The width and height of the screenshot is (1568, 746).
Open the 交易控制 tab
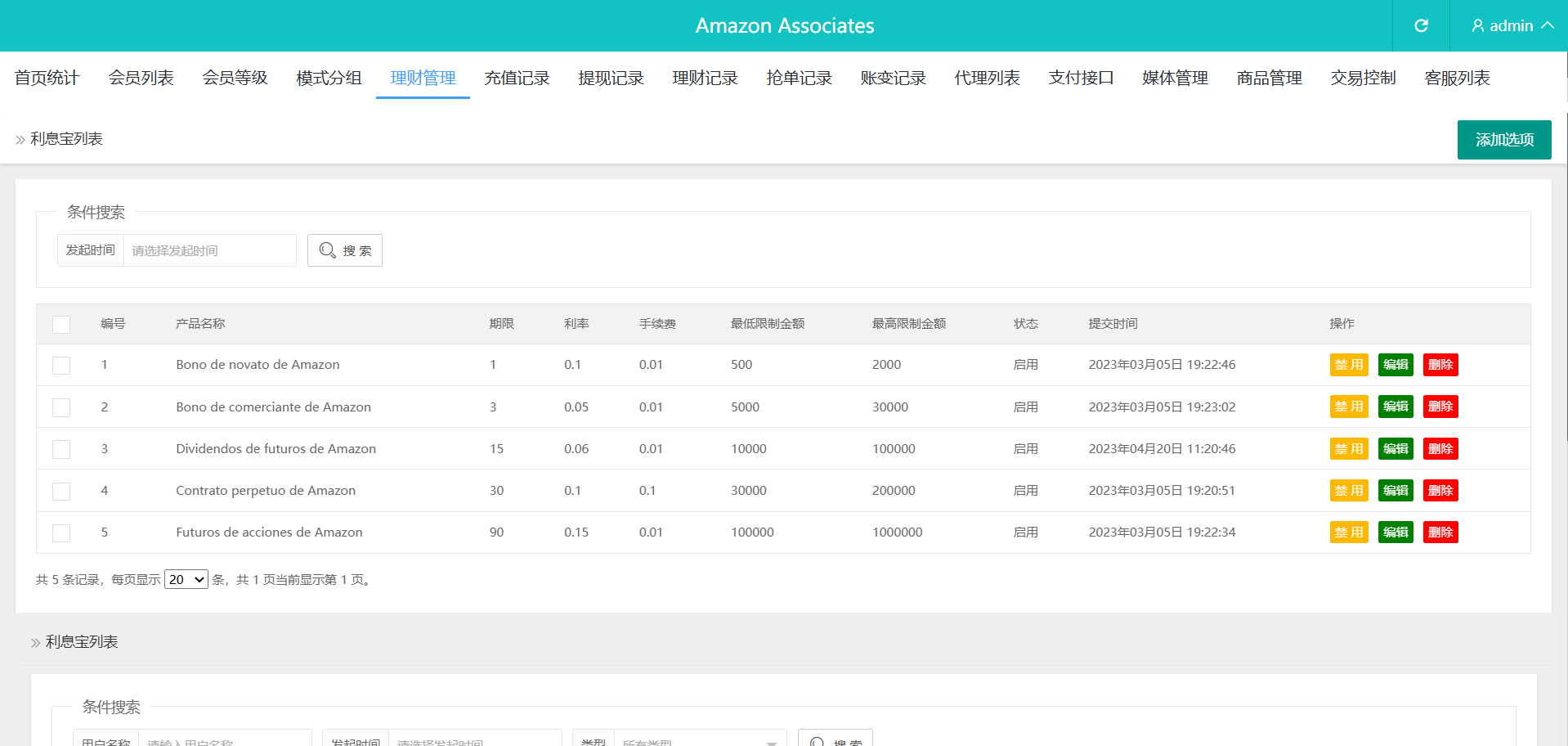(1363, 78)
